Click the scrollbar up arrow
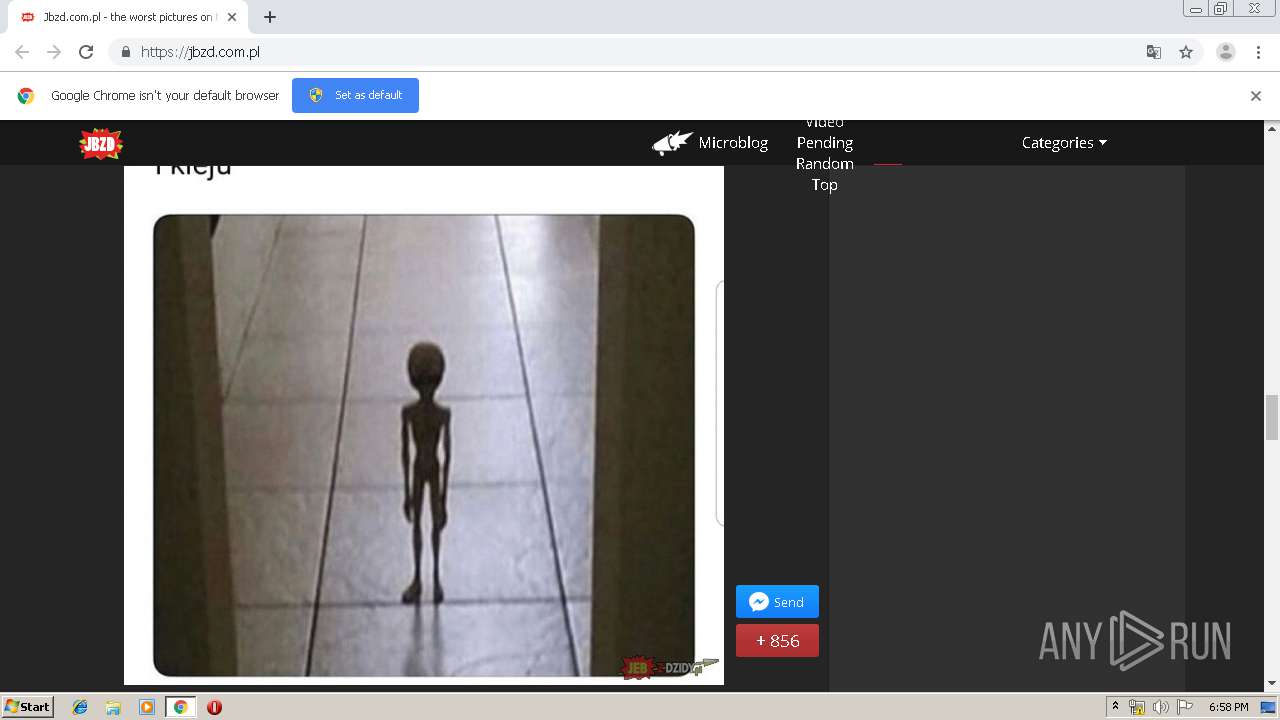Viewport: 1280px width, 720px height. (x=1272, y=128)
